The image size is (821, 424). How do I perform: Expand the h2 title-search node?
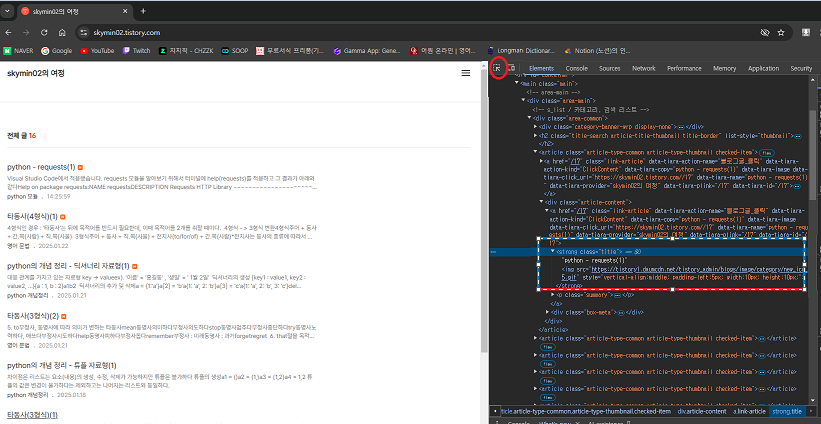pos(535,136)
